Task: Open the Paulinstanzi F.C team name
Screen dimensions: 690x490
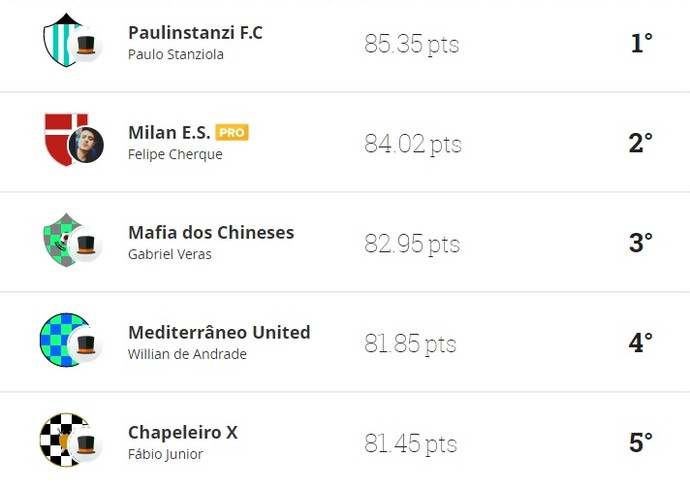Action: point(195,33)
